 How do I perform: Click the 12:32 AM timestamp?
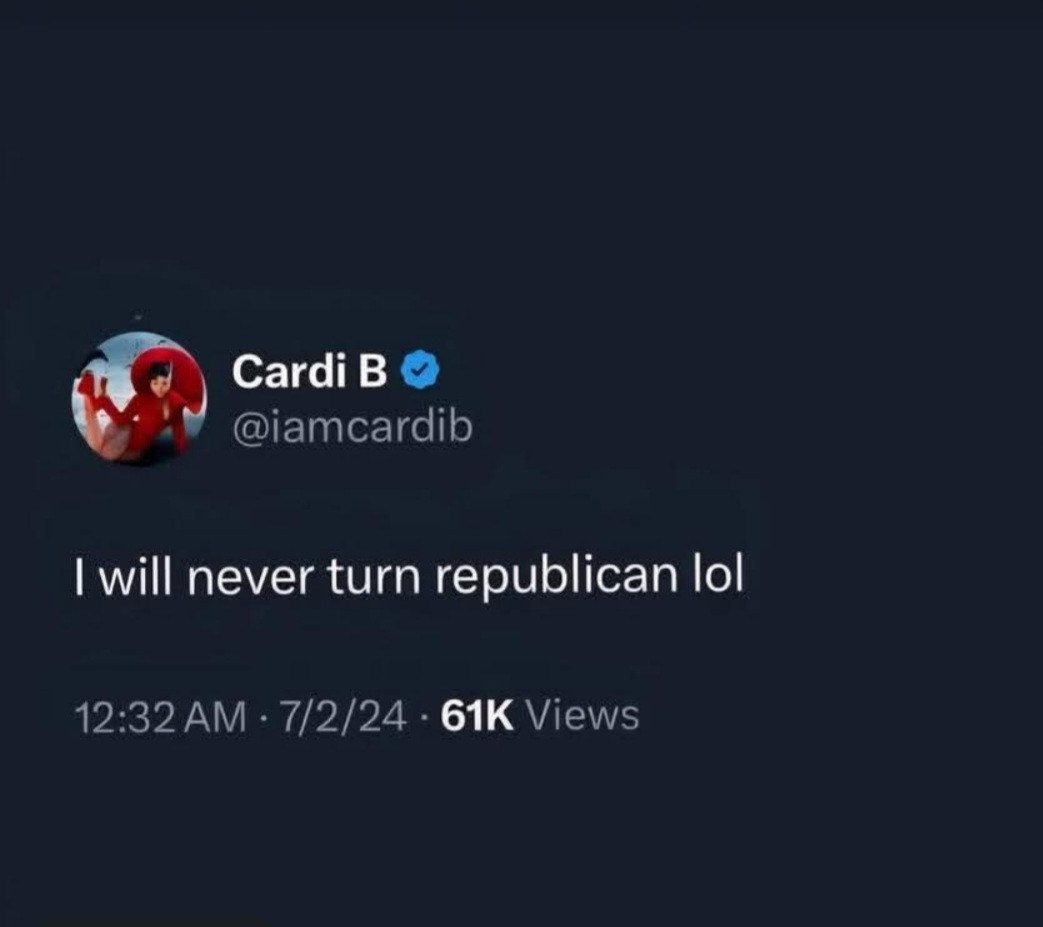point(160,718)
